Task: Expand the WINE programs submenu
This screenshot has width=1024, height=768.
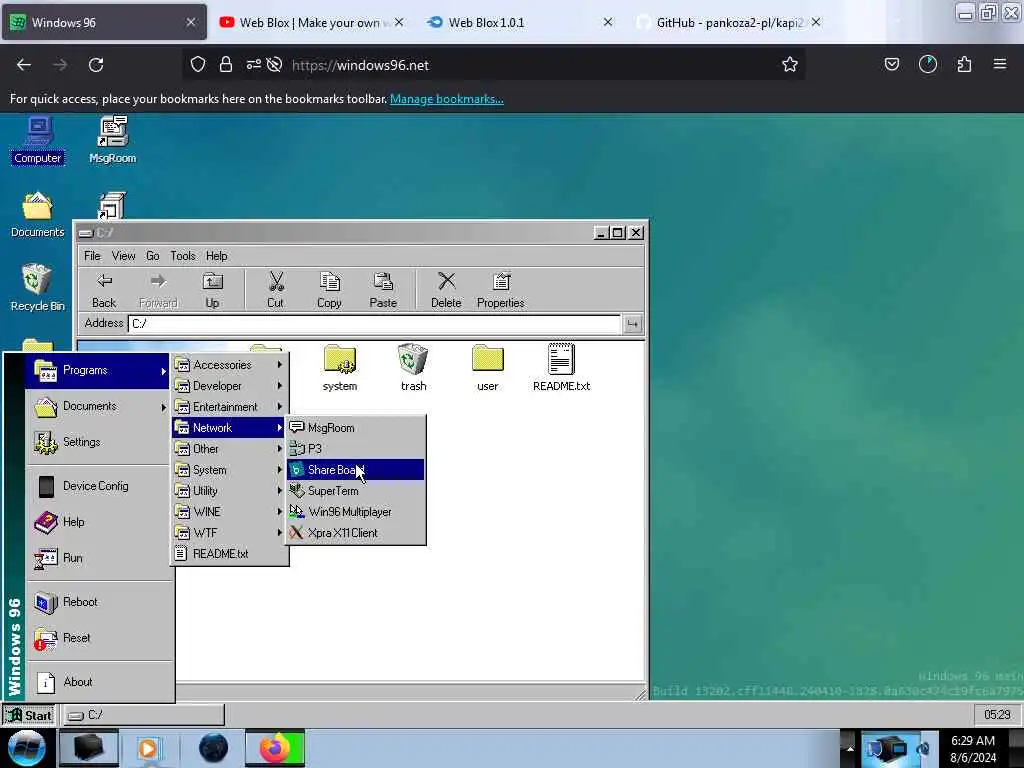Action: (229, 511)
